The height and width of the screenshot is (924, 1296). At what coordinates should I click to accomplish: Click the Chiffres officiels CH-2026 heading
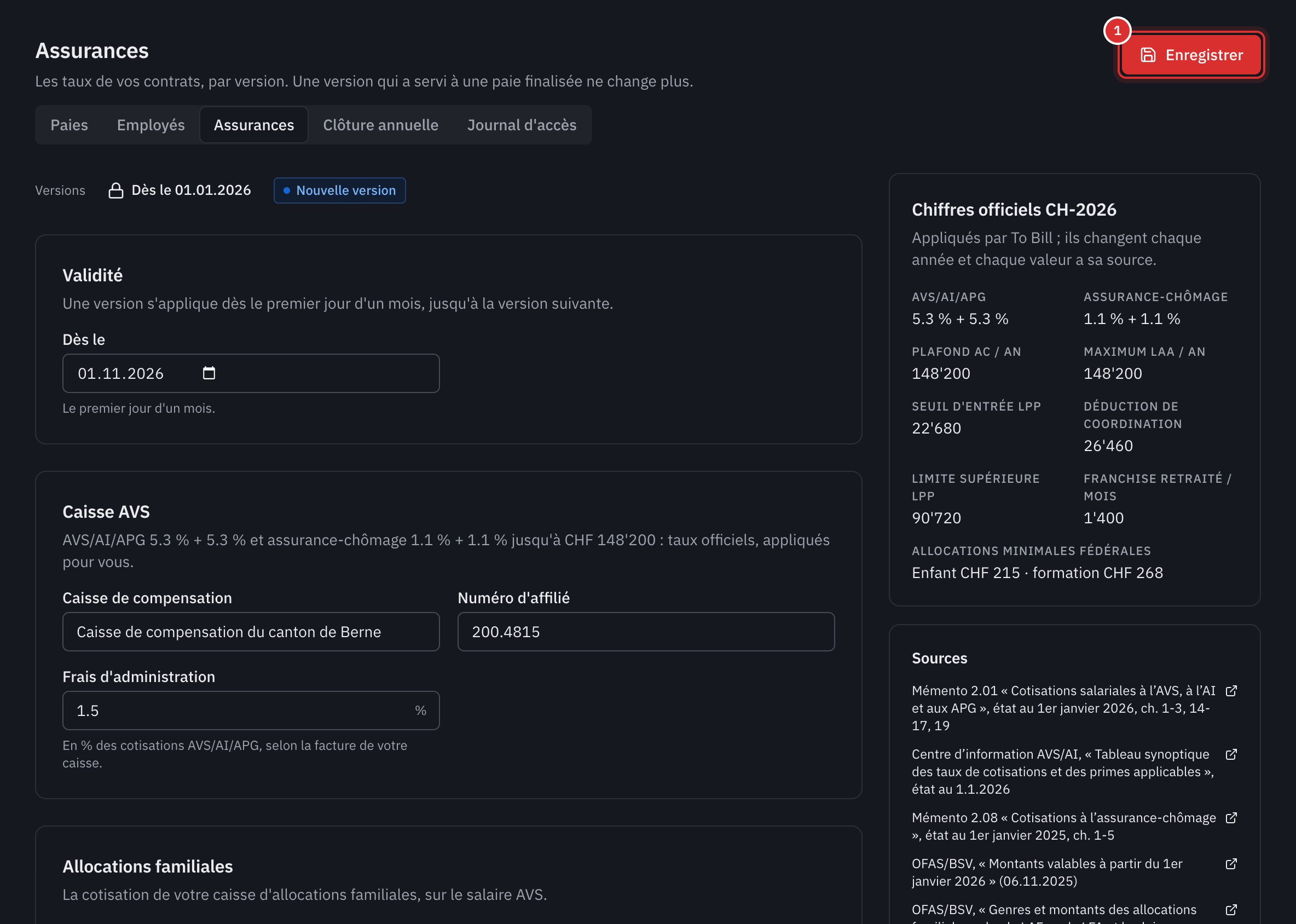1014,210
